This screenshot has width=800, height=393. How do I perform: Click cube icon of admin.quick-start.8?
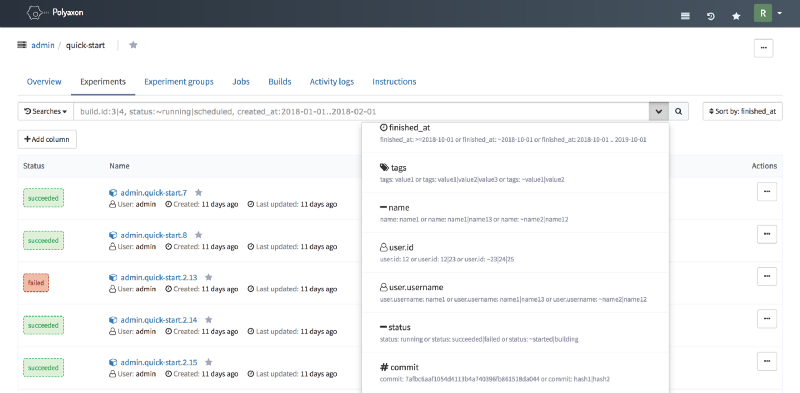[x=113, y=235]
